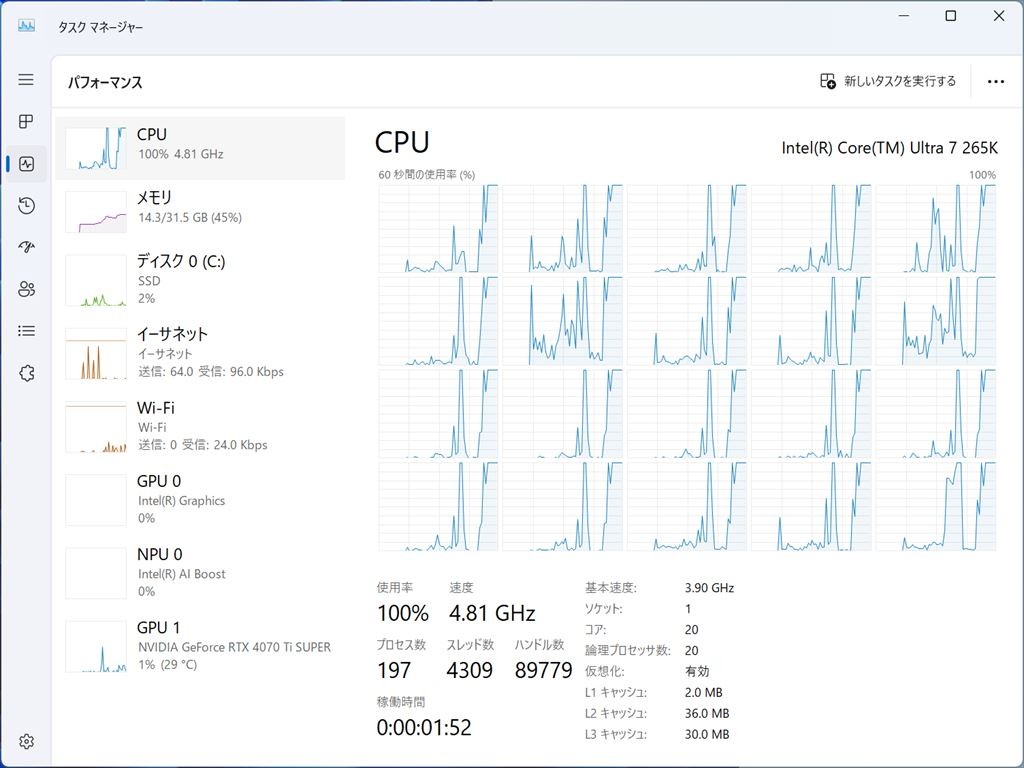The height and width of the screenshot is (768, 1024).
Task: Select GPU 0 Intel Graphics item
Action: point(200,499)
